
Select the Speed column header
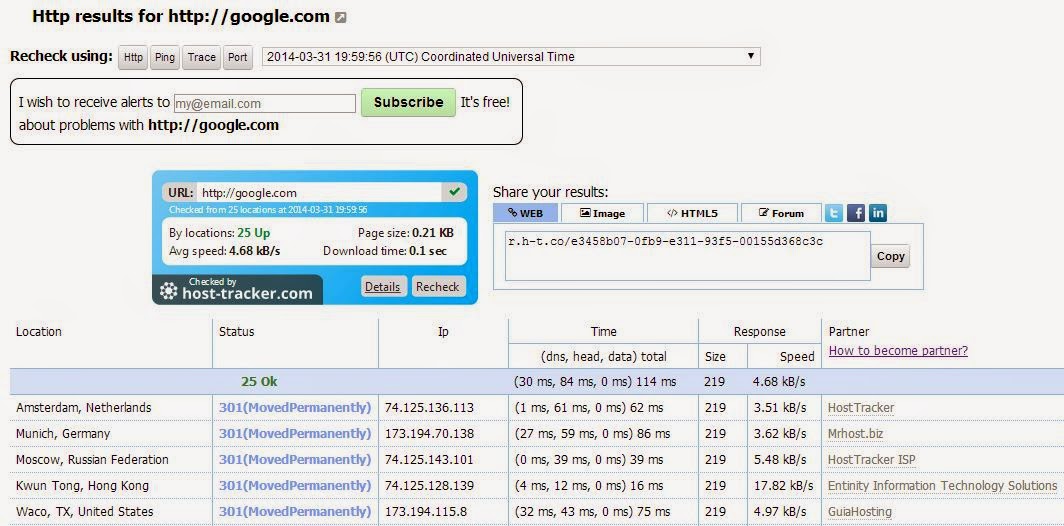(797, 356)
